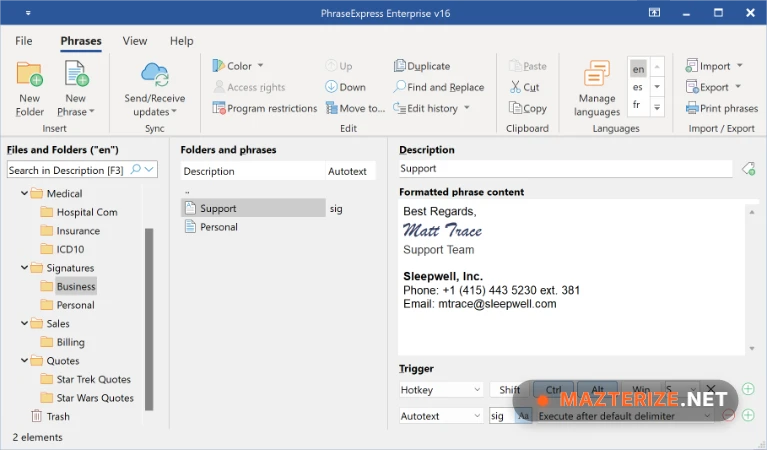Expand the languages gallery list
This screenshot has width=767, height=450.
pyautogui.click(x=657, y=107)
